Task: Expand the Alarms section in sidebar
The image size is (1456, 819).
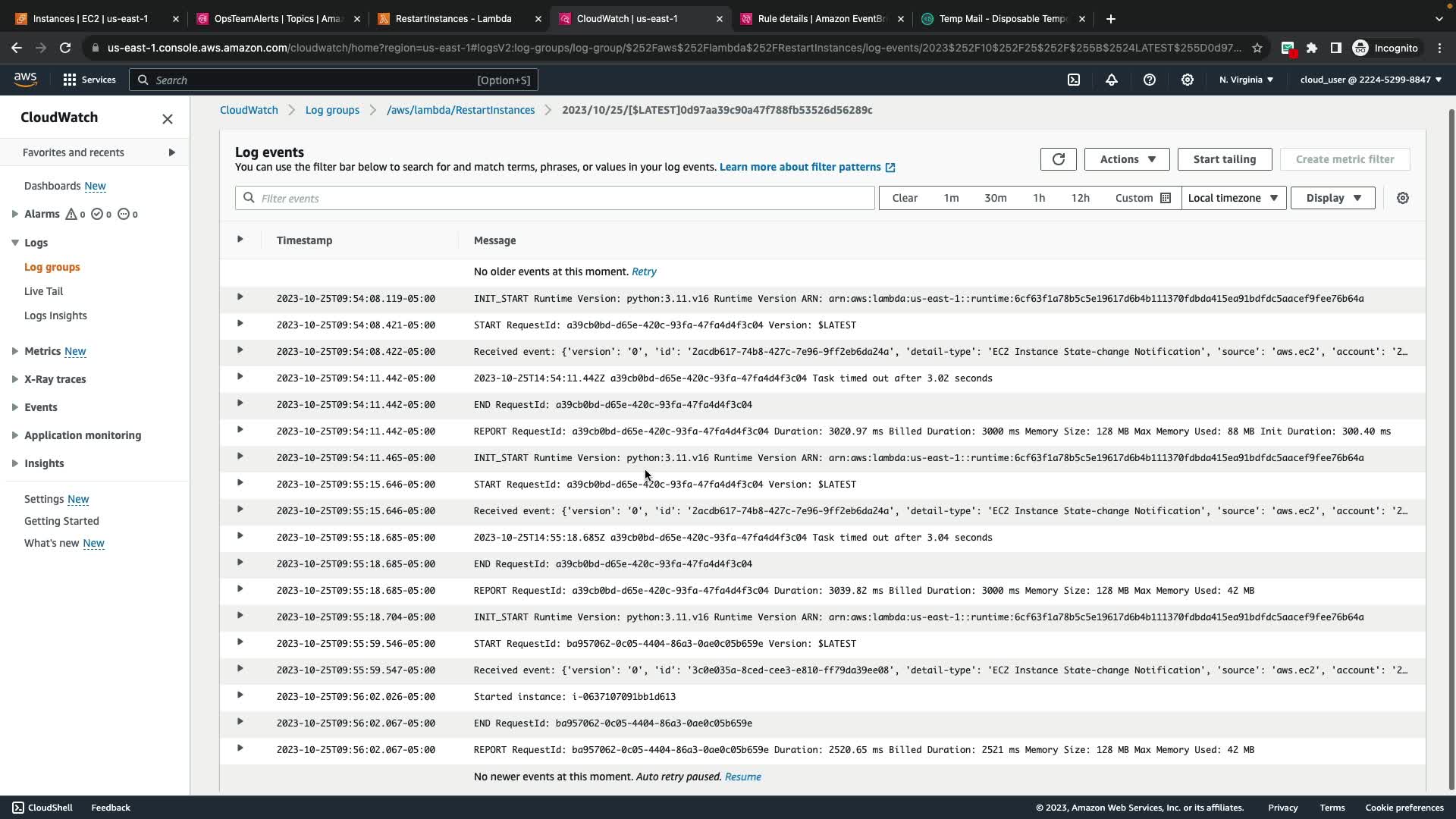Action: click(x=15, y=214)
